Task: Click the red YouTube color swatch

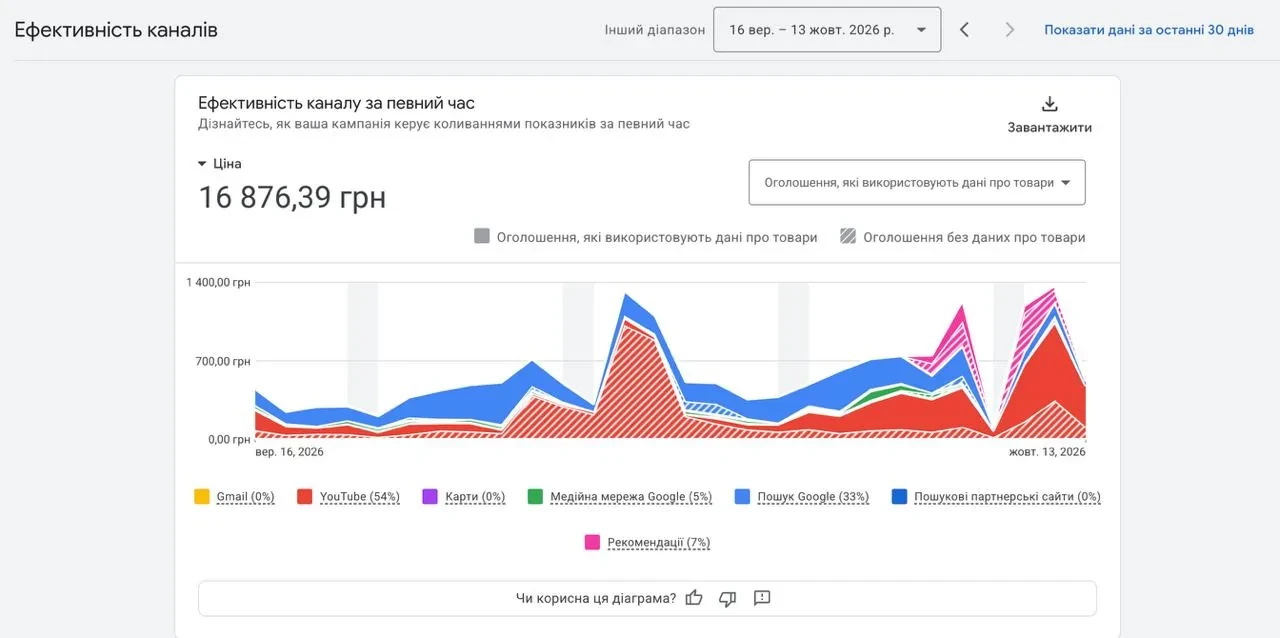Action: click(305, 496)
